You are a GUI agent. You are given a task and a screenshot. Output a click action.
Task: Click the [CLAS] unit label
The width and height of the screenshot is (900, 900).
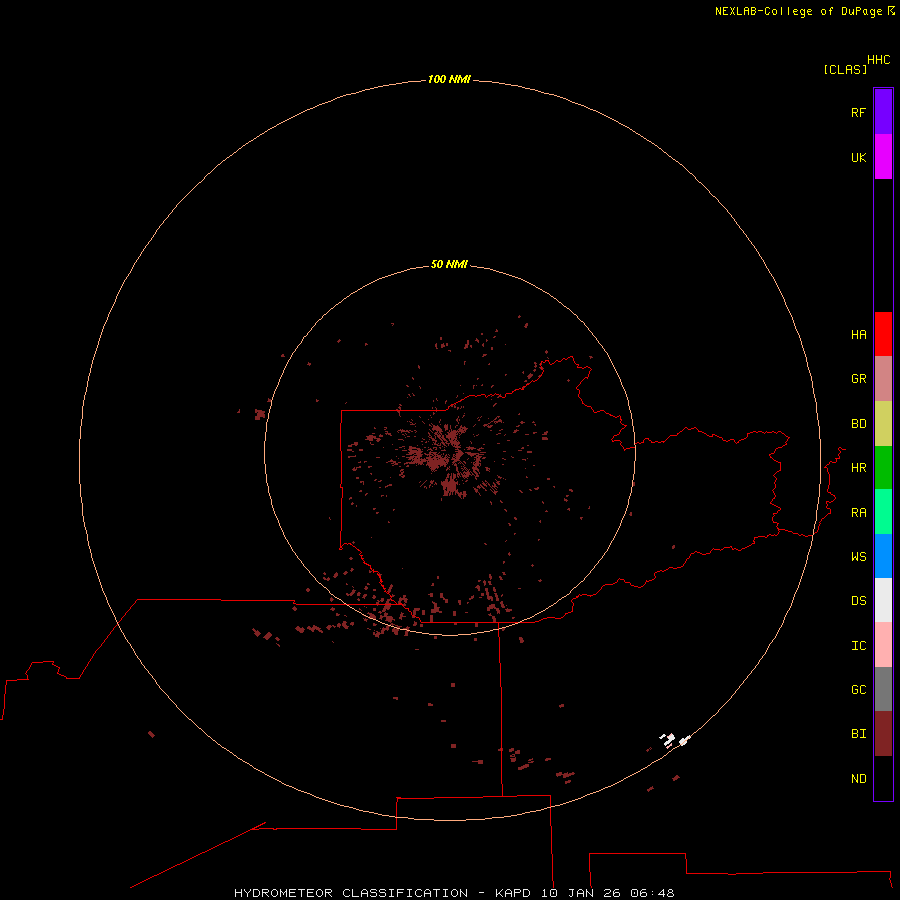pos(845,69)
